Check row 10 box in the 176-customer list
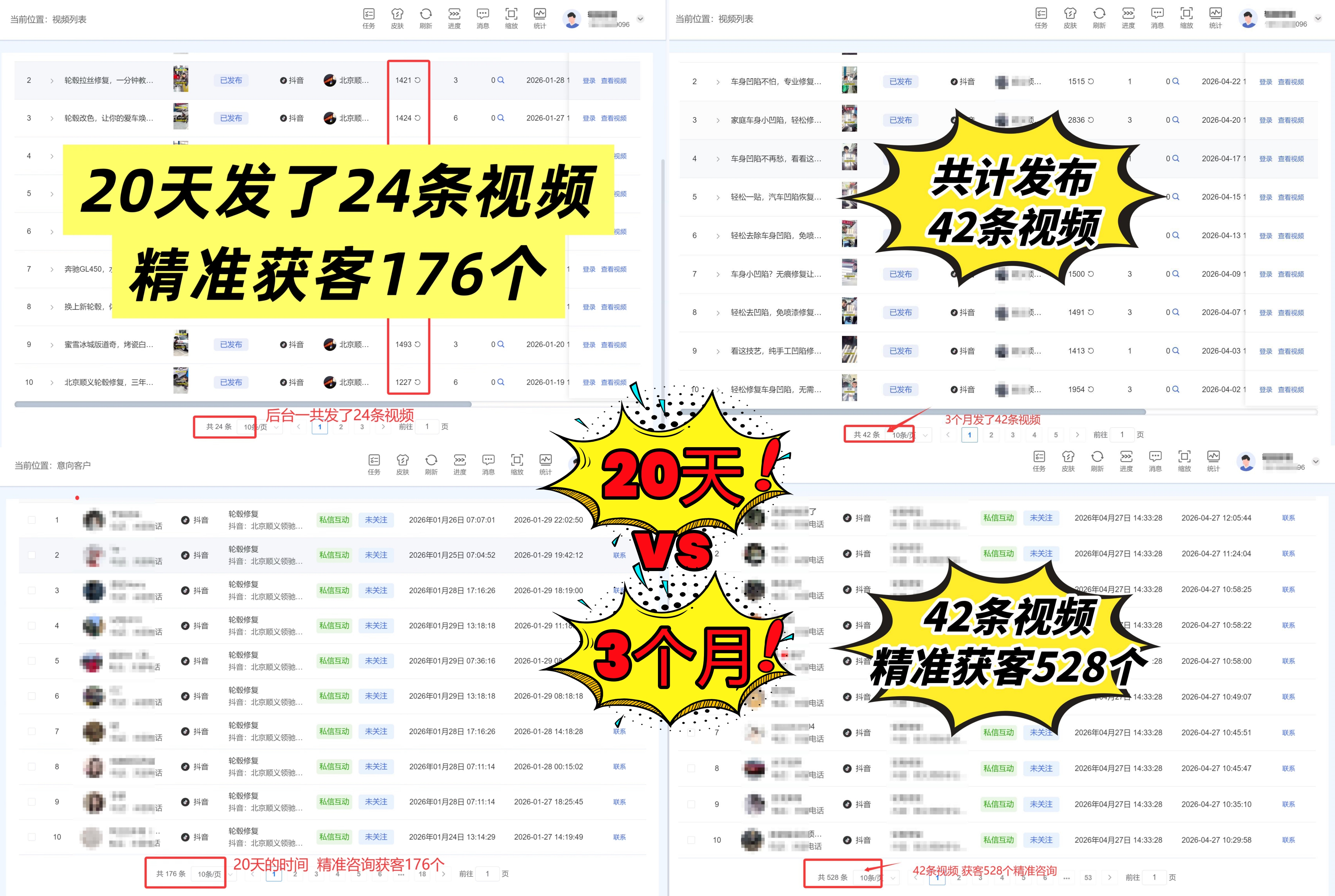This screenshot has height=896, width=1335. point(32,837)
